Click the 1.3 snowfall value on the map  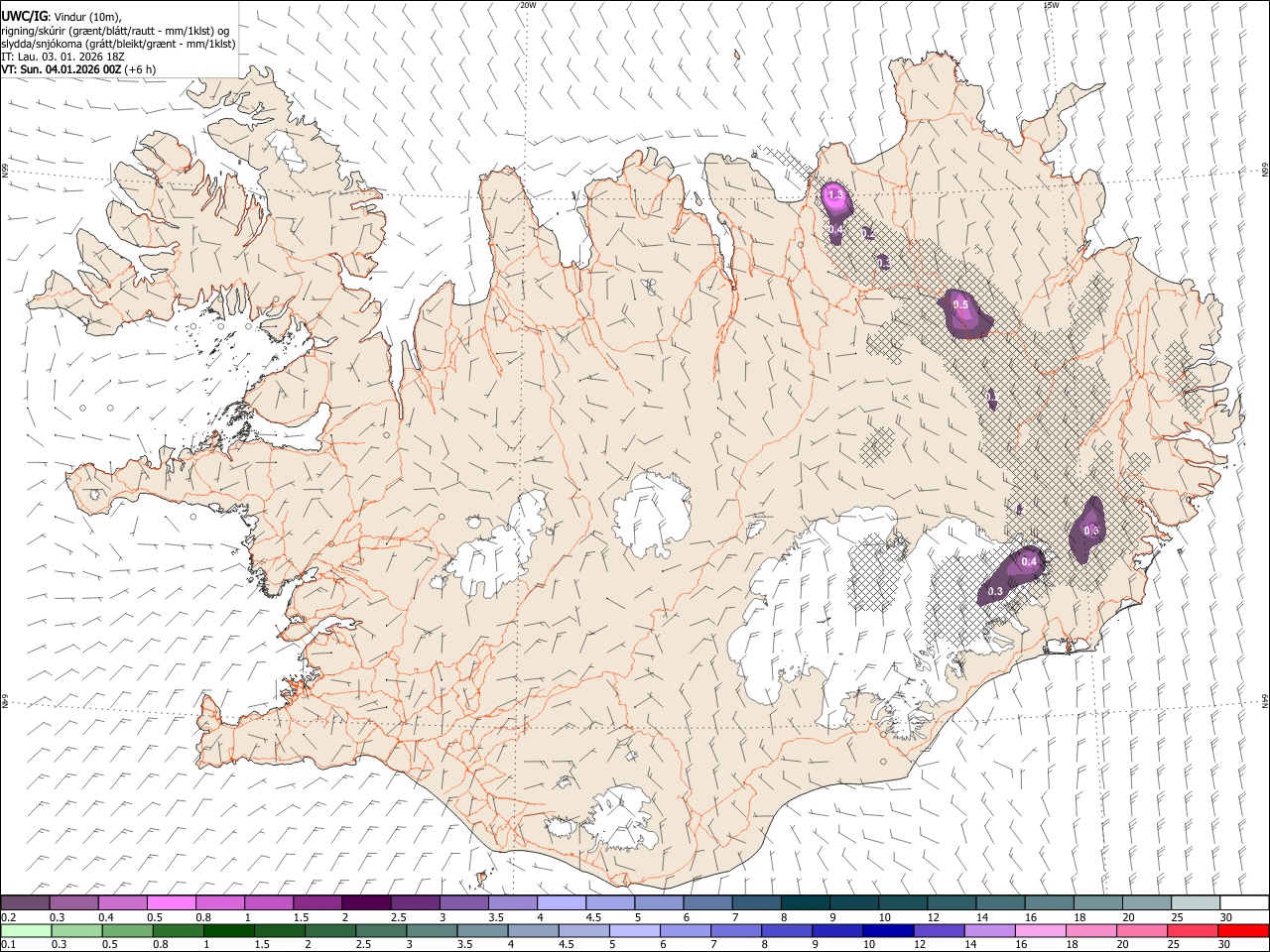[x=835, y=195]
